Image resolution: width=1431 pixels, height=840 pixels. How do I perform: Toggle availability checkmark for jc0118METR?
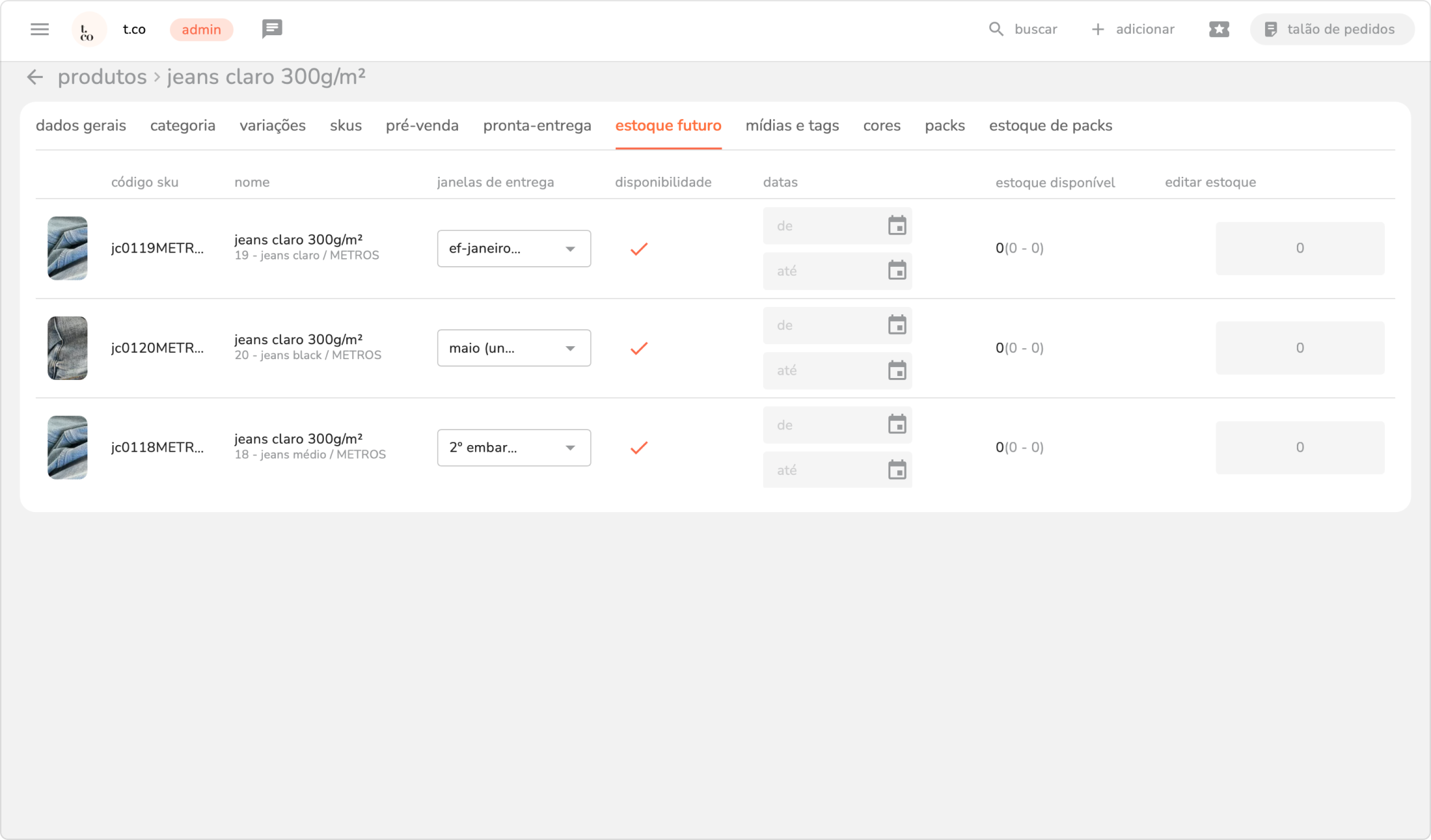pos(638,448)
